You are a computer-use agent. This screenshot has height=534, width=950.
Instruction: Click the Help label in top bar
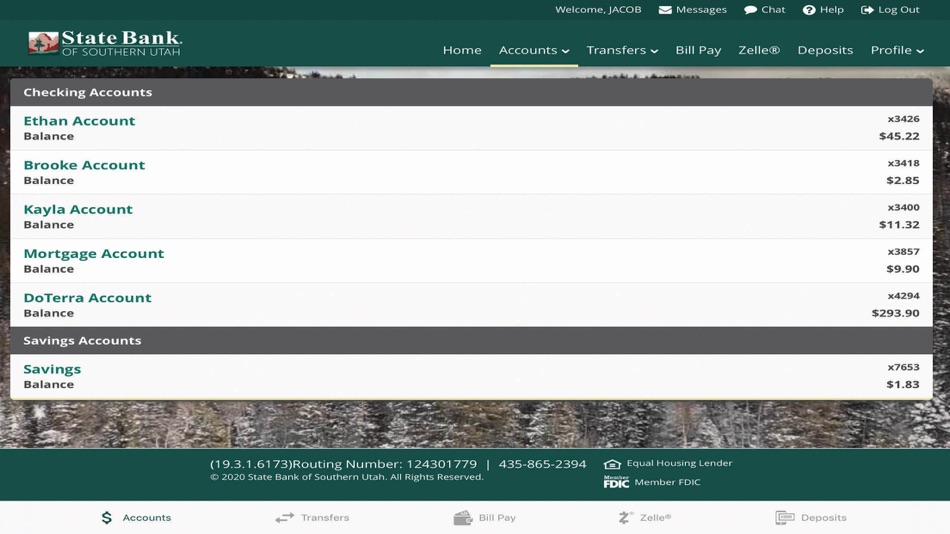(x=832, y=10)
